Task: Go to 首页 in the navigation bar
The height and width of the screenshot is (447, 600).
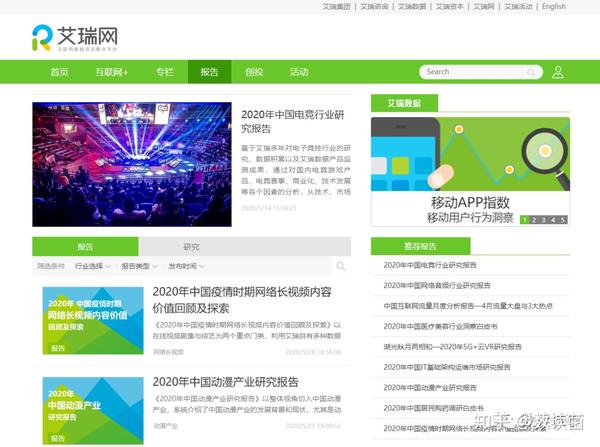Action: 59,72
